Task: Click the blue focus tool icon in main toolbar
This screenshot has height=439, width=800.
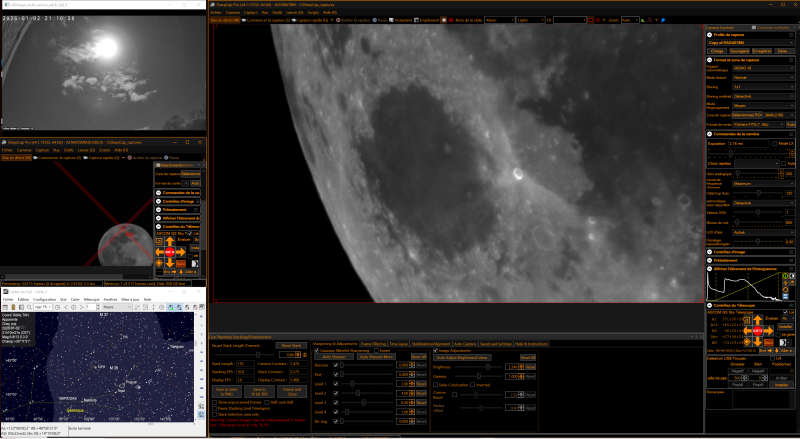Action: pos(663,20)
